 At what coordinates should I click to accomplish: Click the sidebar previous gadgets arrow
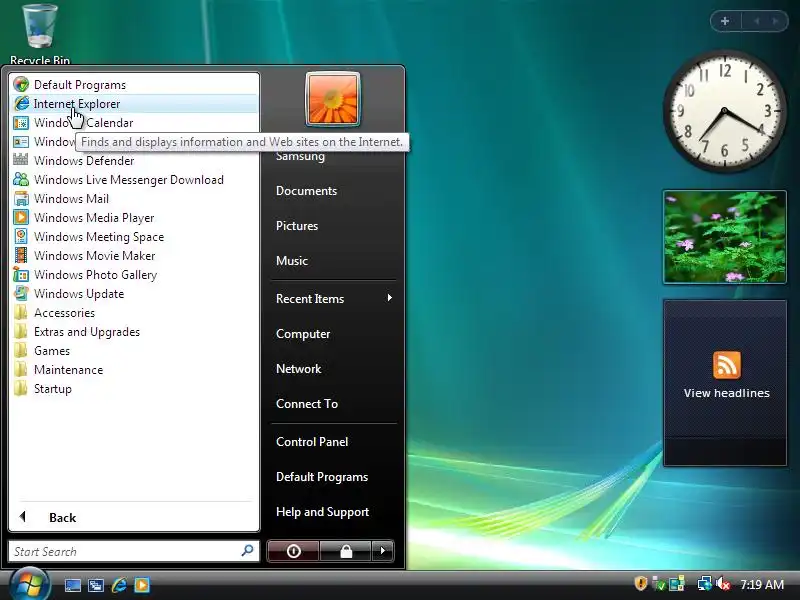[x=757, y=21]
